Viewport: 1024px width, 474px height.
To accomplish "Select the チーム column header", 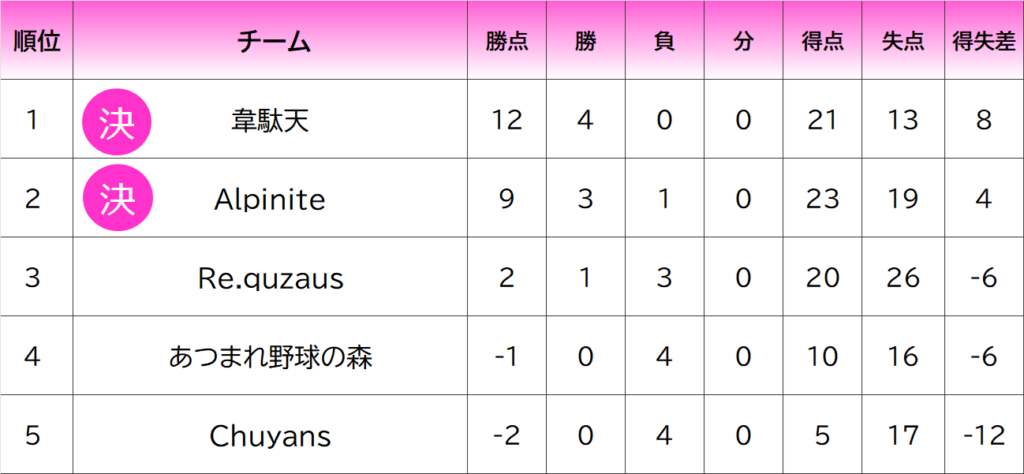I will pos(273,41).
